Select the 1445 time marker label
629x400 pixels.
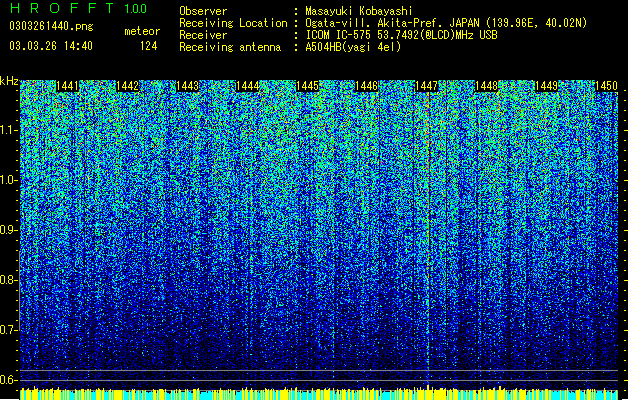(x=307, y=86)
